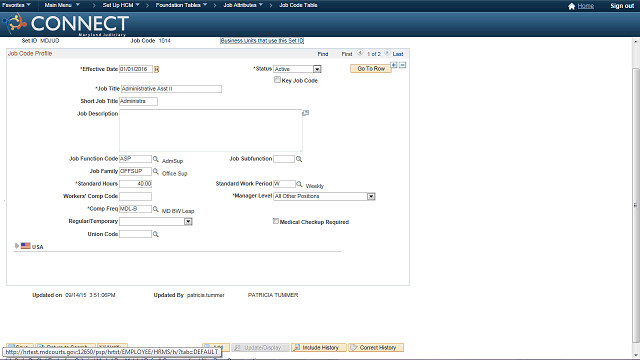This screenshot has height=360, width=640.
Task: Click inside the Job Description text area
Action: (211, 131)
